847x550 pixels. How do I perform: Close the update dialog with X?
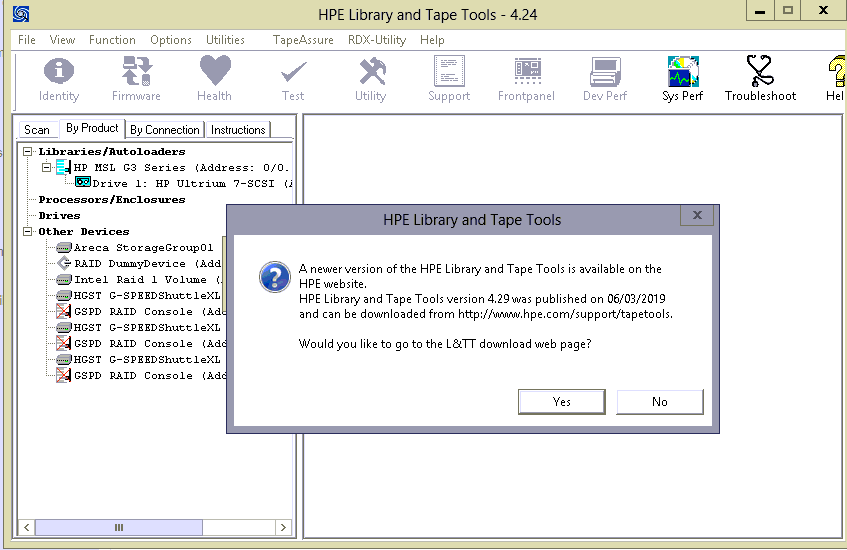pos(697,215)
